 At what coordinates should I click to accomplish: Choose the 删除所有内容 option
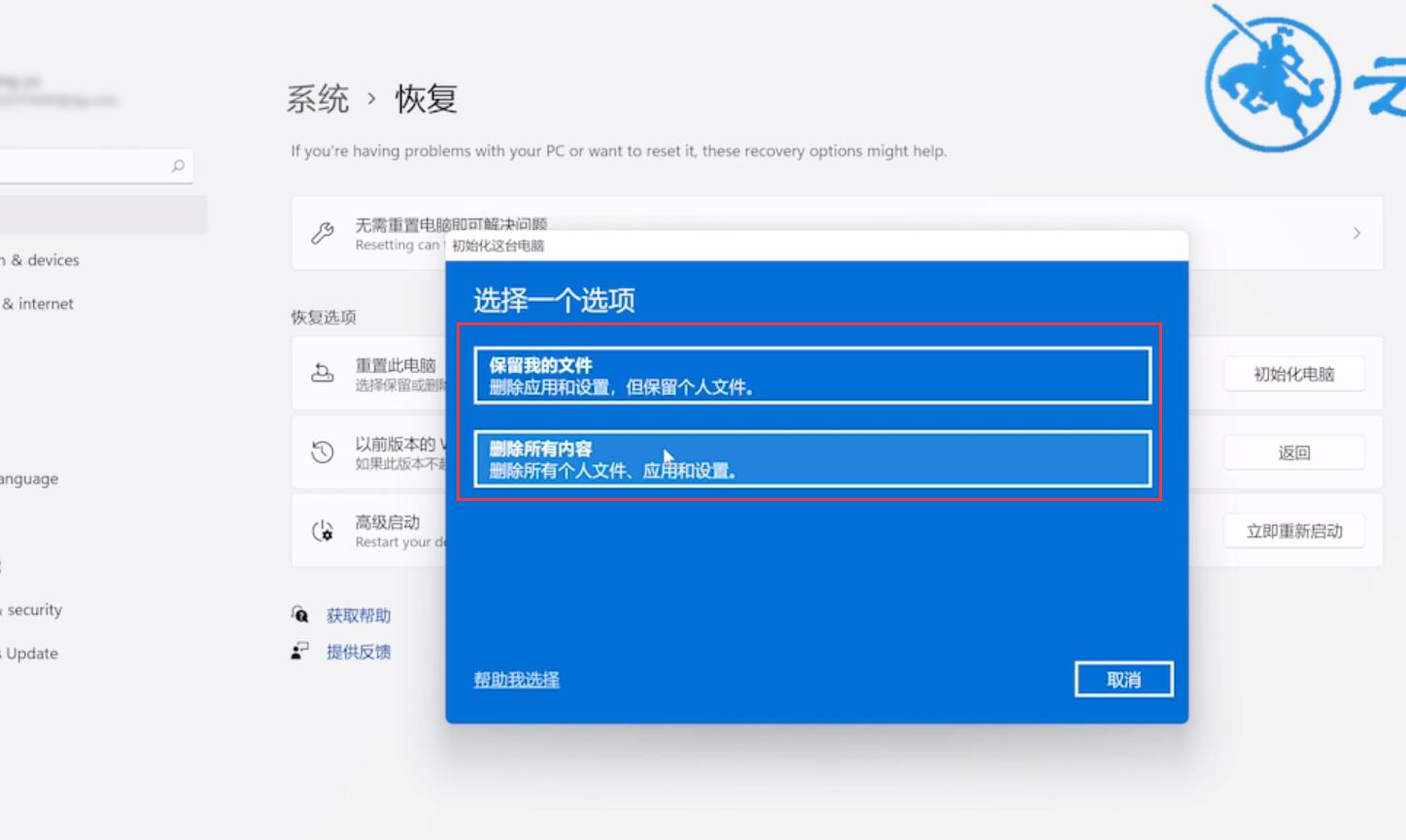(x=812, y=458)
